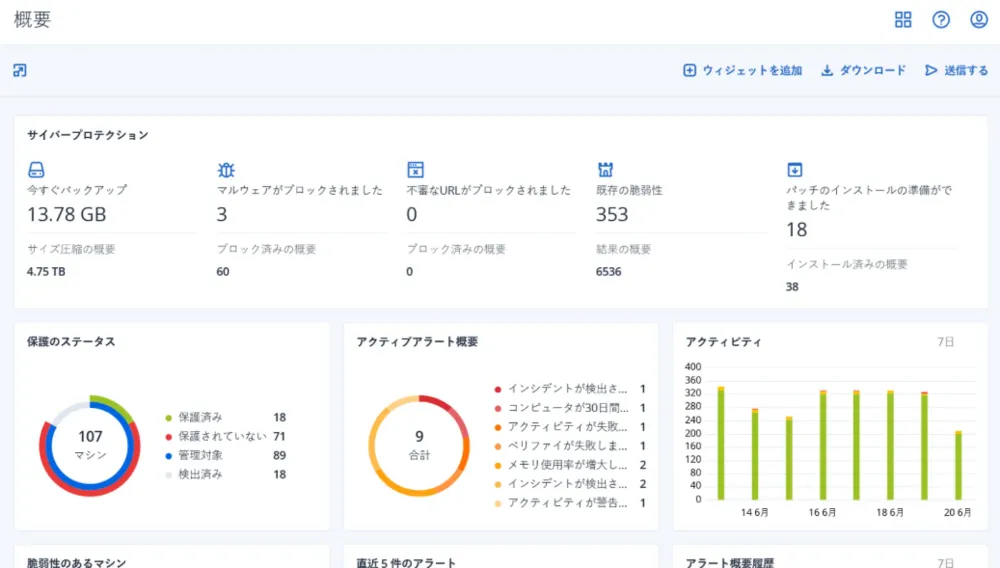Click the malware blocked count 3
Image resolution: width=1000 pixels, height=568 pixels.
click(x=222, y=214)
